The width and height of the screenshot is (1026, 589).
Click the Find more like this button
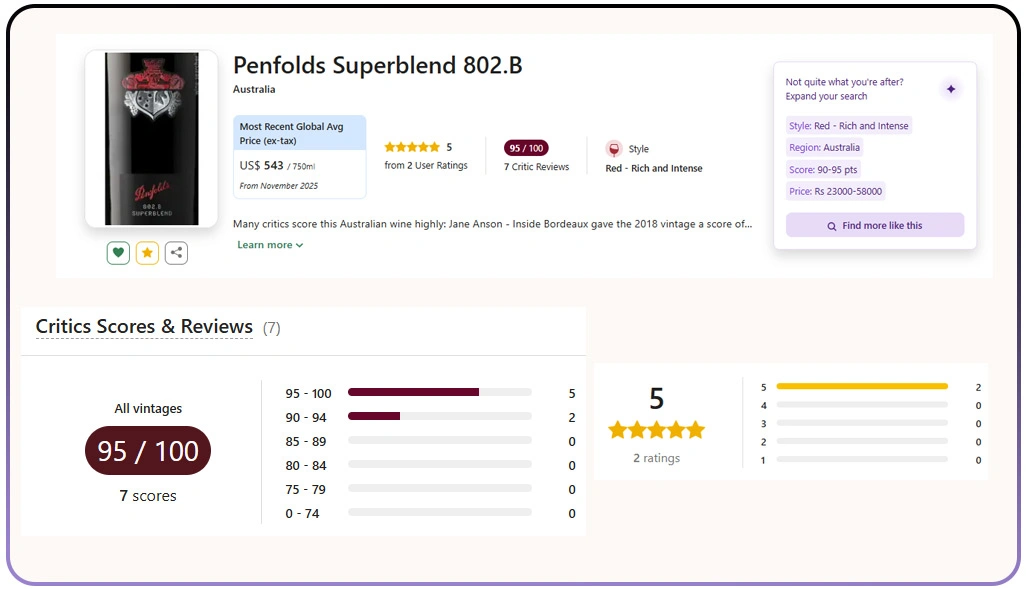pos(875,224)
